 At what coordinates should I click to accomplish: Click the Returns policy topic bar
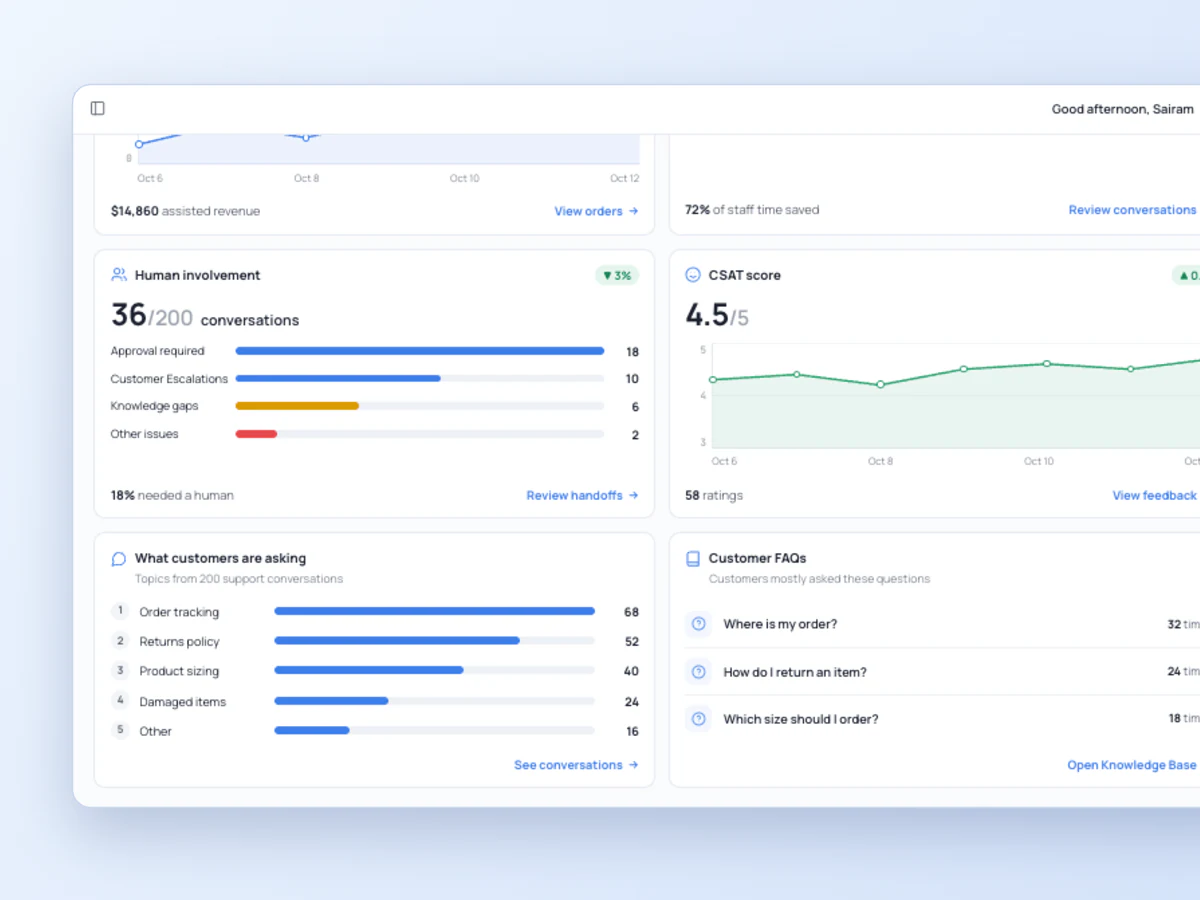(x=434, y=641)
